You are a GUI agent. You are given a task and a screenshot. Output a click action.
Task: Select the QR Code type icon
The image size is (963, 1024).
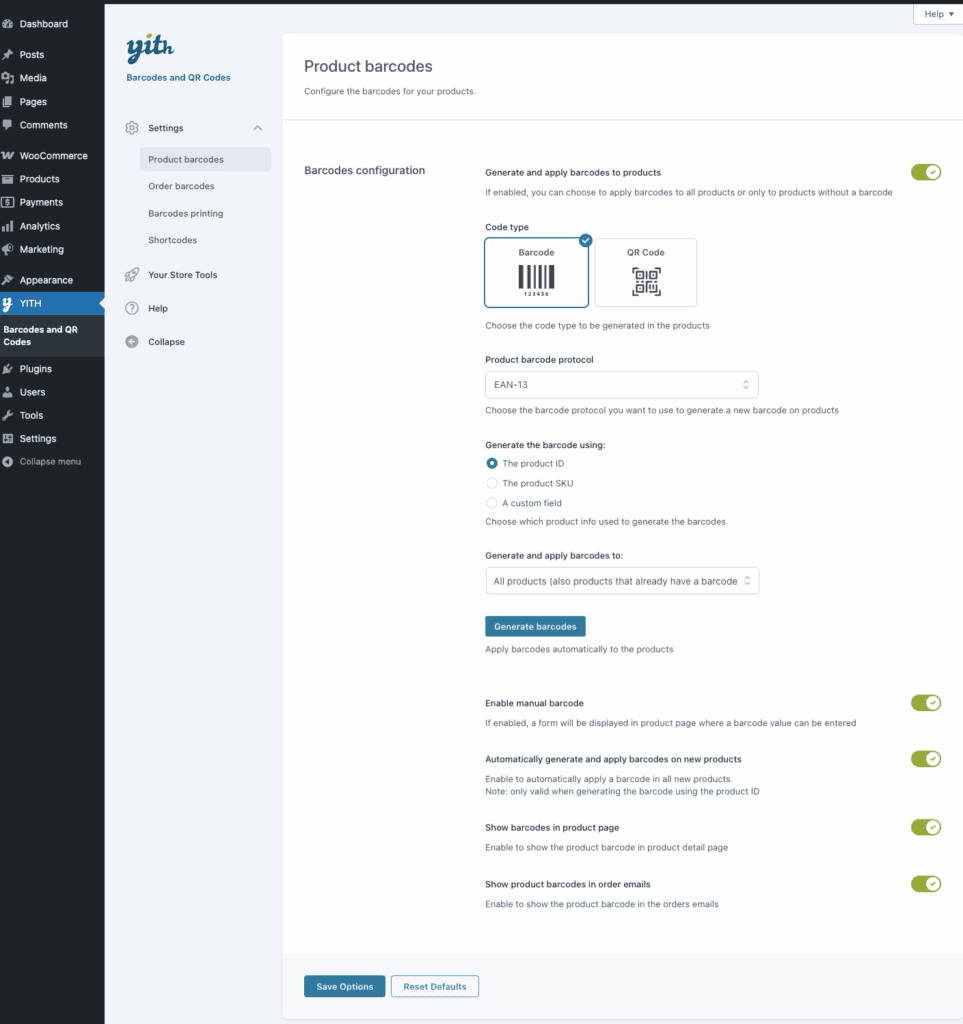[646, 271]
